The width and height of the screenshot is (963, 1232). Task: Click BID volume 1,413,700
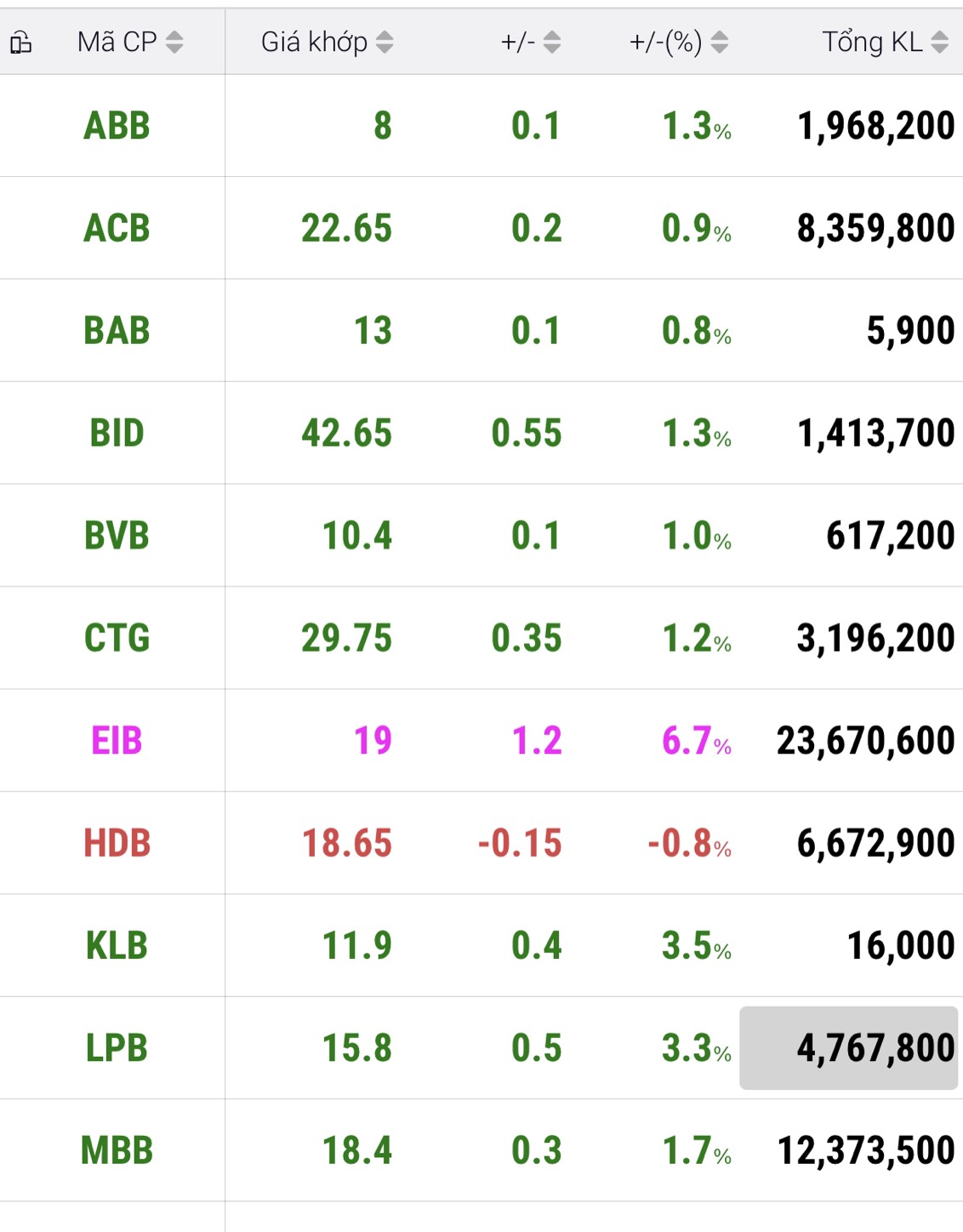point(875,433)
